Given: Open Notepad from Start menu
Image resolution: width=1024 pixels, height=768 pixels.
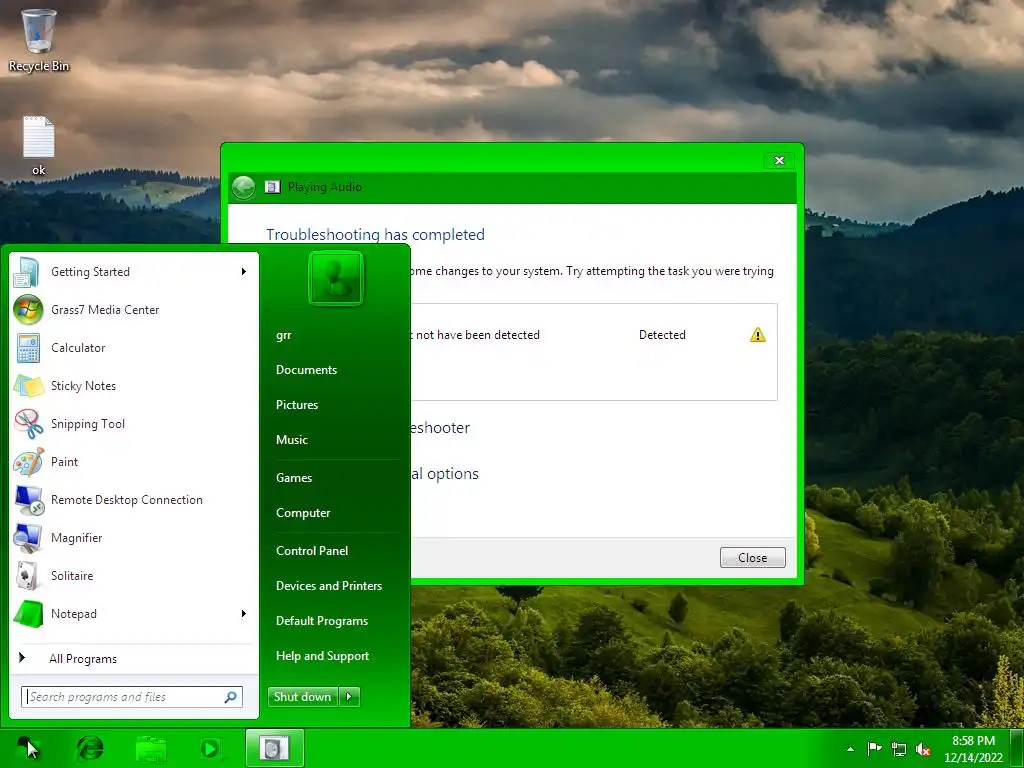Looking at the screenshot, I should 134,614.
